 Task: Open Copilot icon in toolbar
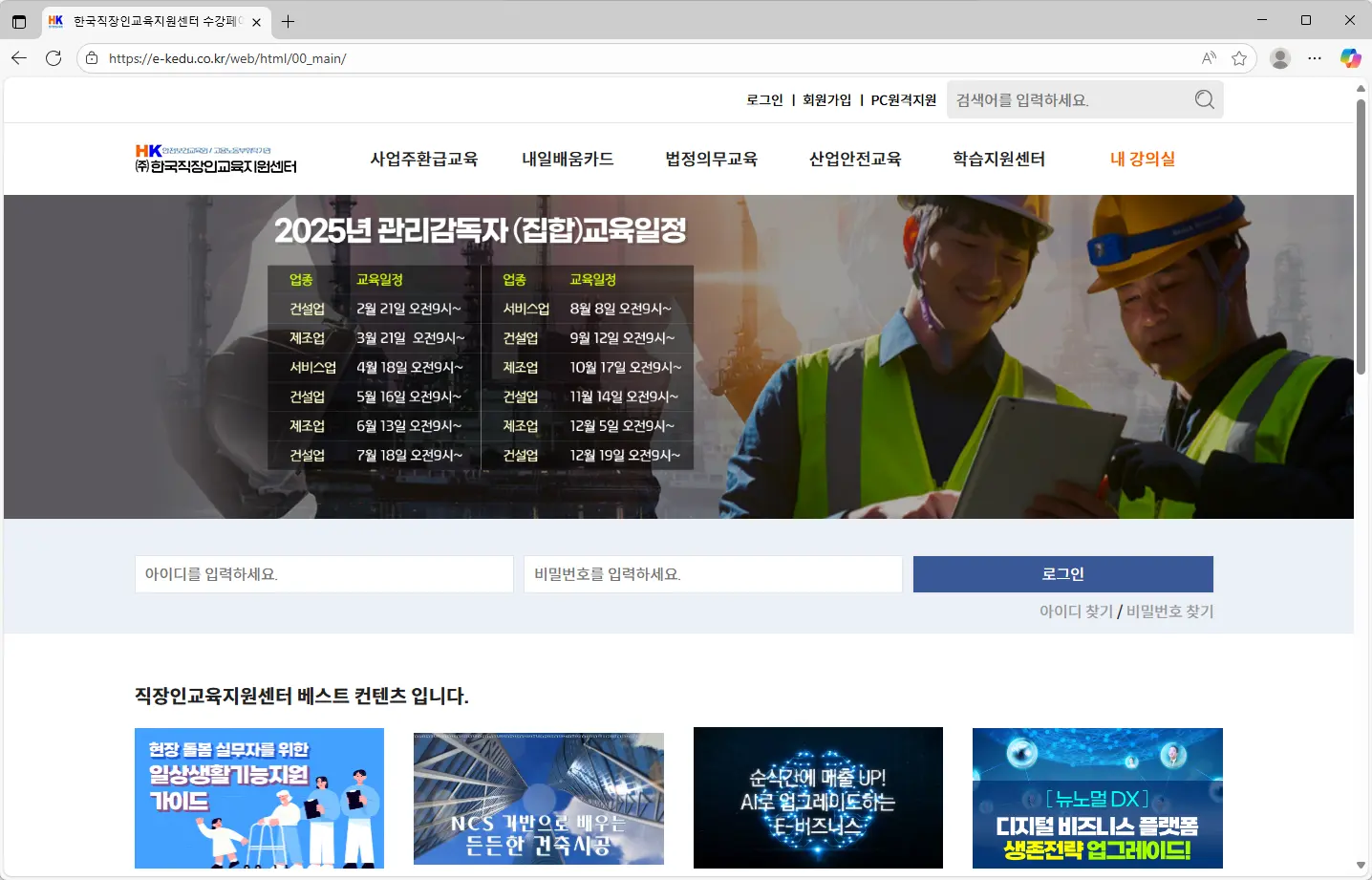tap(1350, 58)
